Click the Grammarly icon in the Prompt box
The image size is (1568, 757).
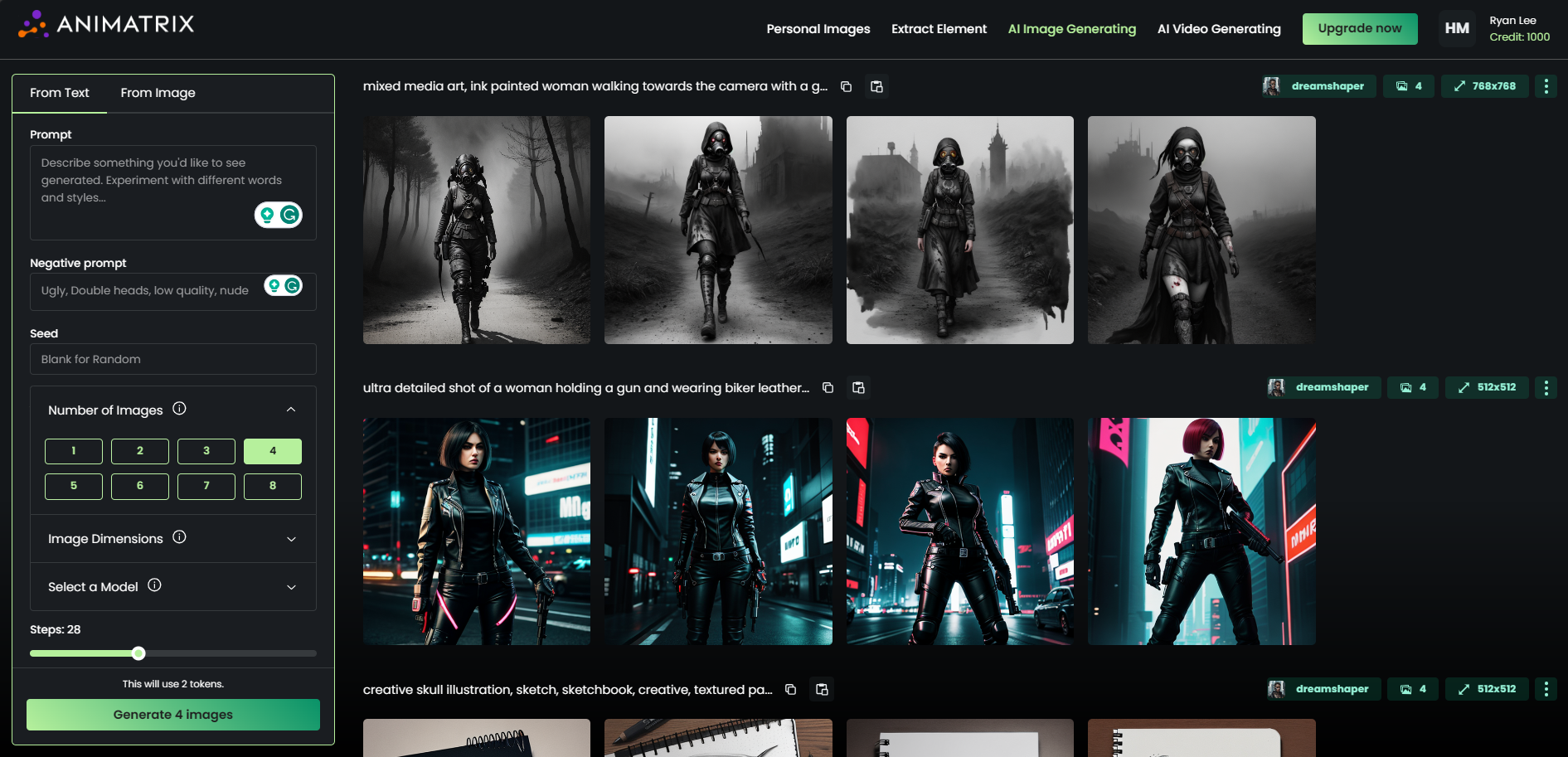289,215
